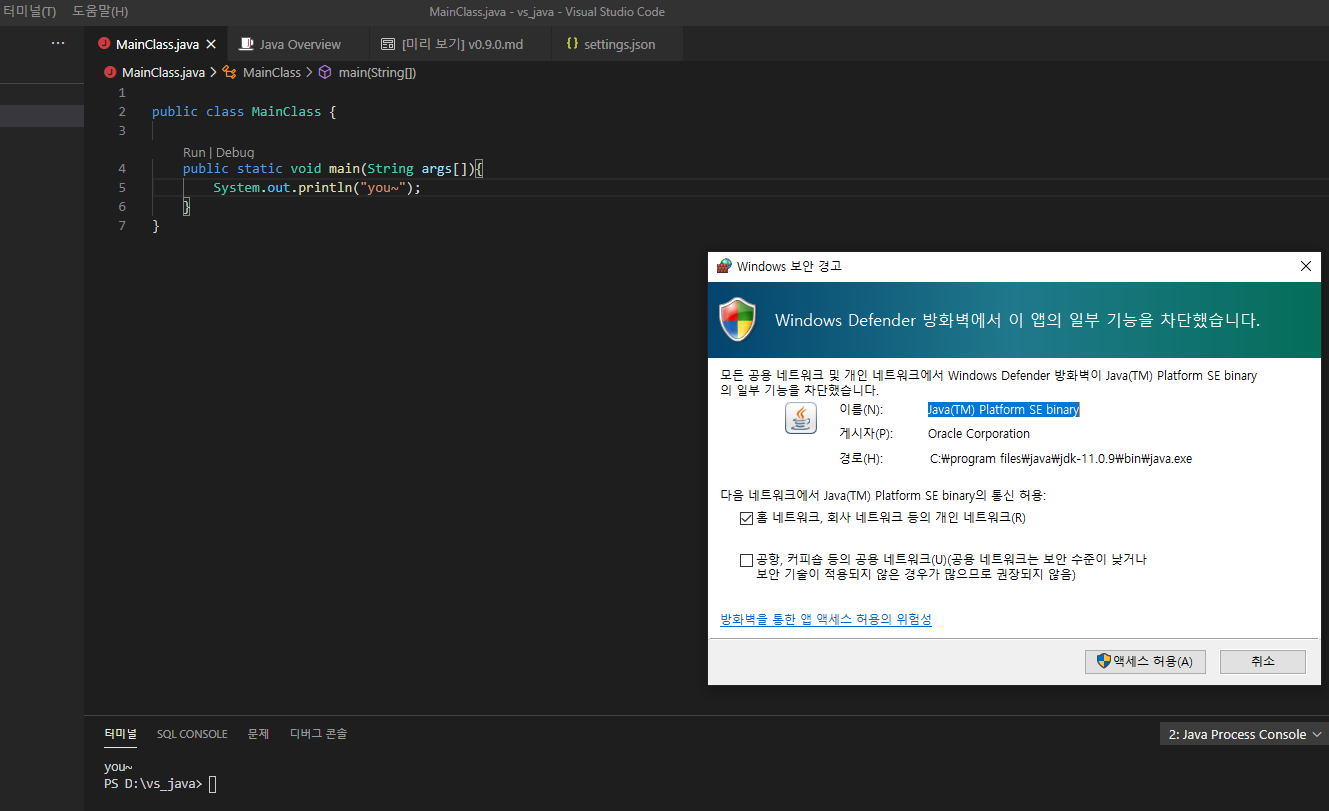Select the 터미널 panel tab
This screenshot has height=811, width=1329.
click(120, 734)
